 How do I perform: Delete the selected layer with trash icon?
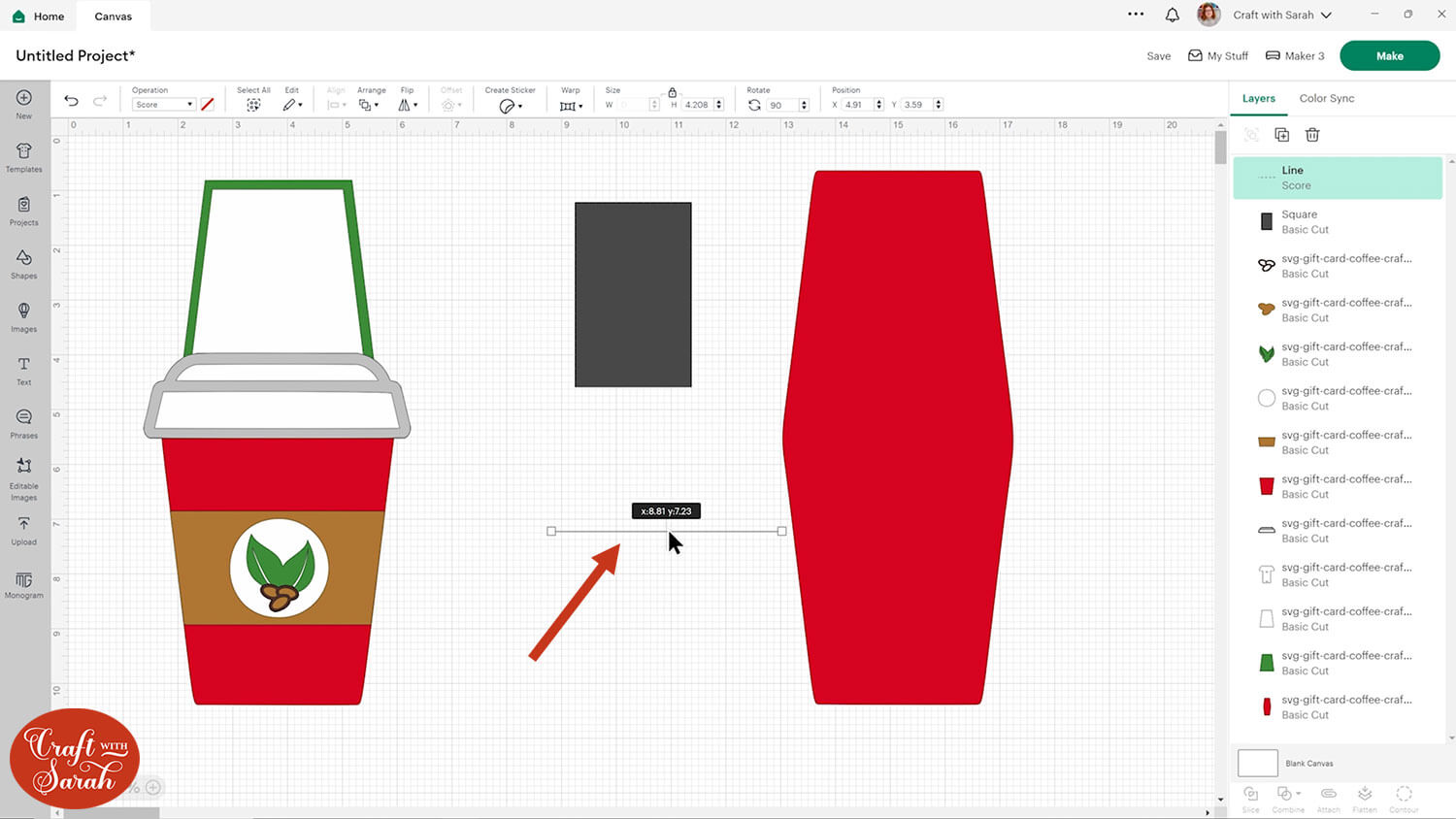(x=1312, y=135)
